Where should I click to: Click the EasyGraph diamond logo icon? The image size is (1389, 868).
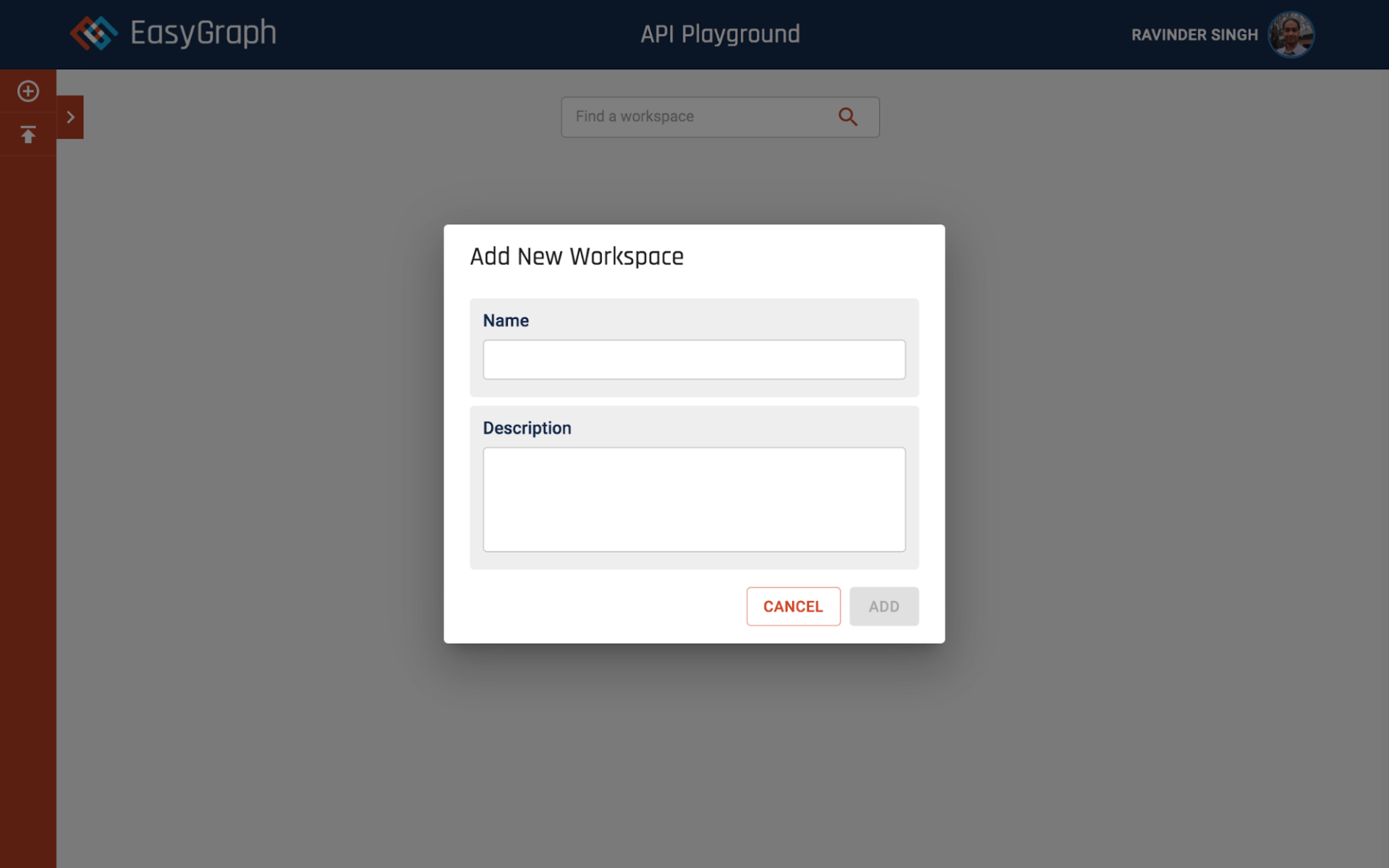(94, 33)
